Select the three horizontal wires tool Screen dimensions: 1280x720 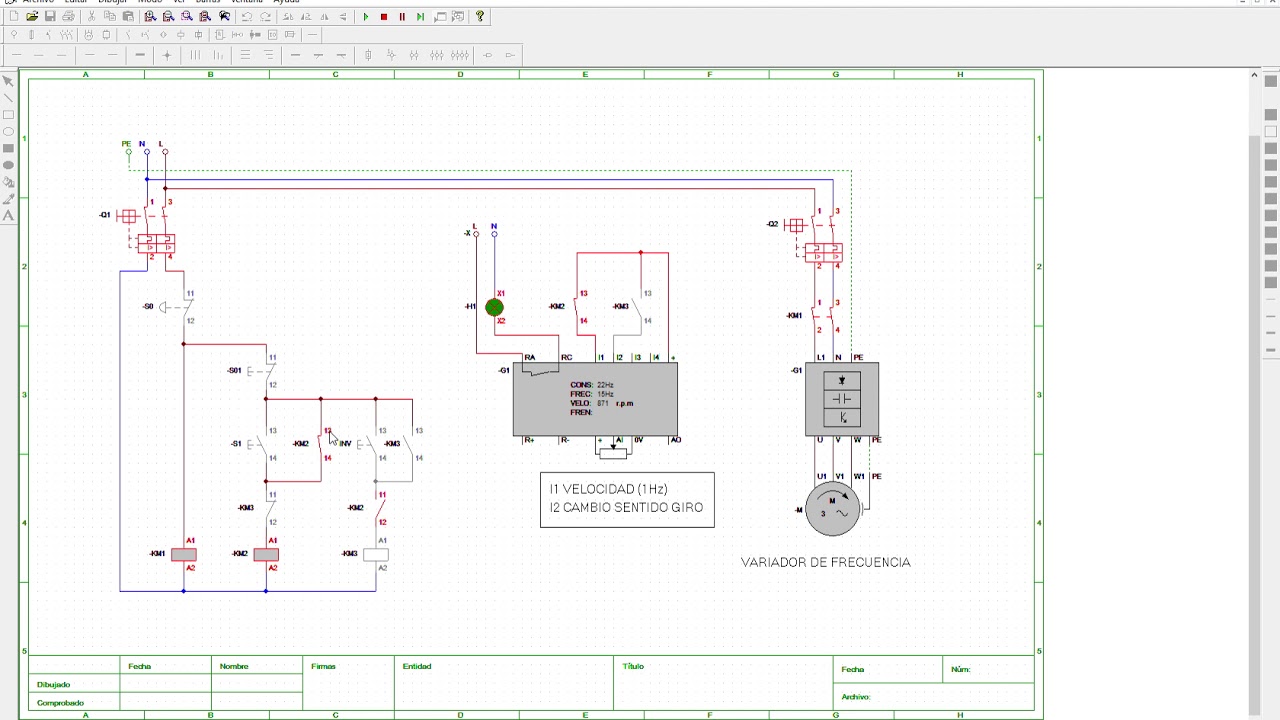[245, 55]
